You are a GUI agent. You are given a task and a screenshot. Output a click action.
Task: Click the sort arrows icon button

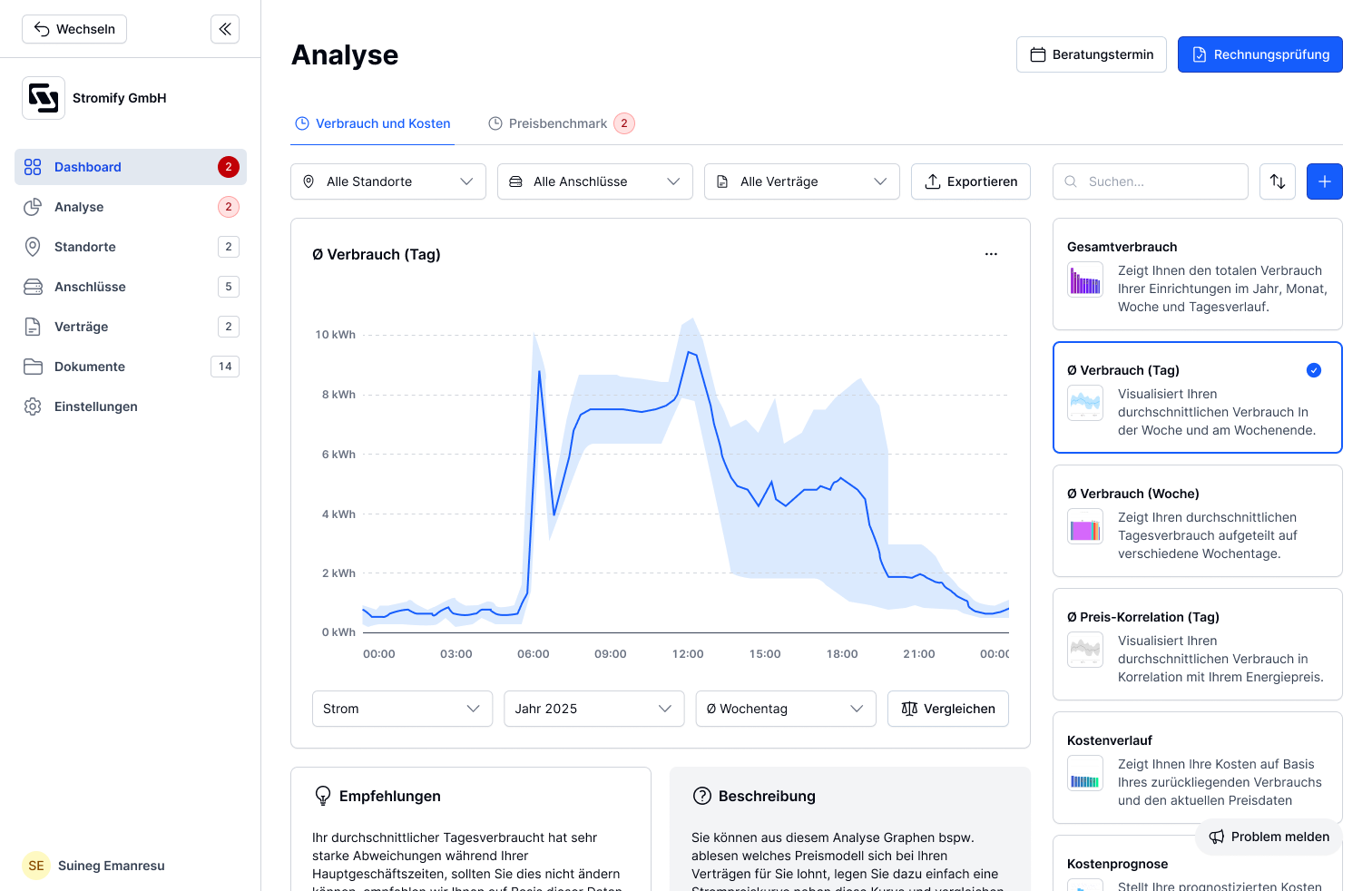[1278, 181]
